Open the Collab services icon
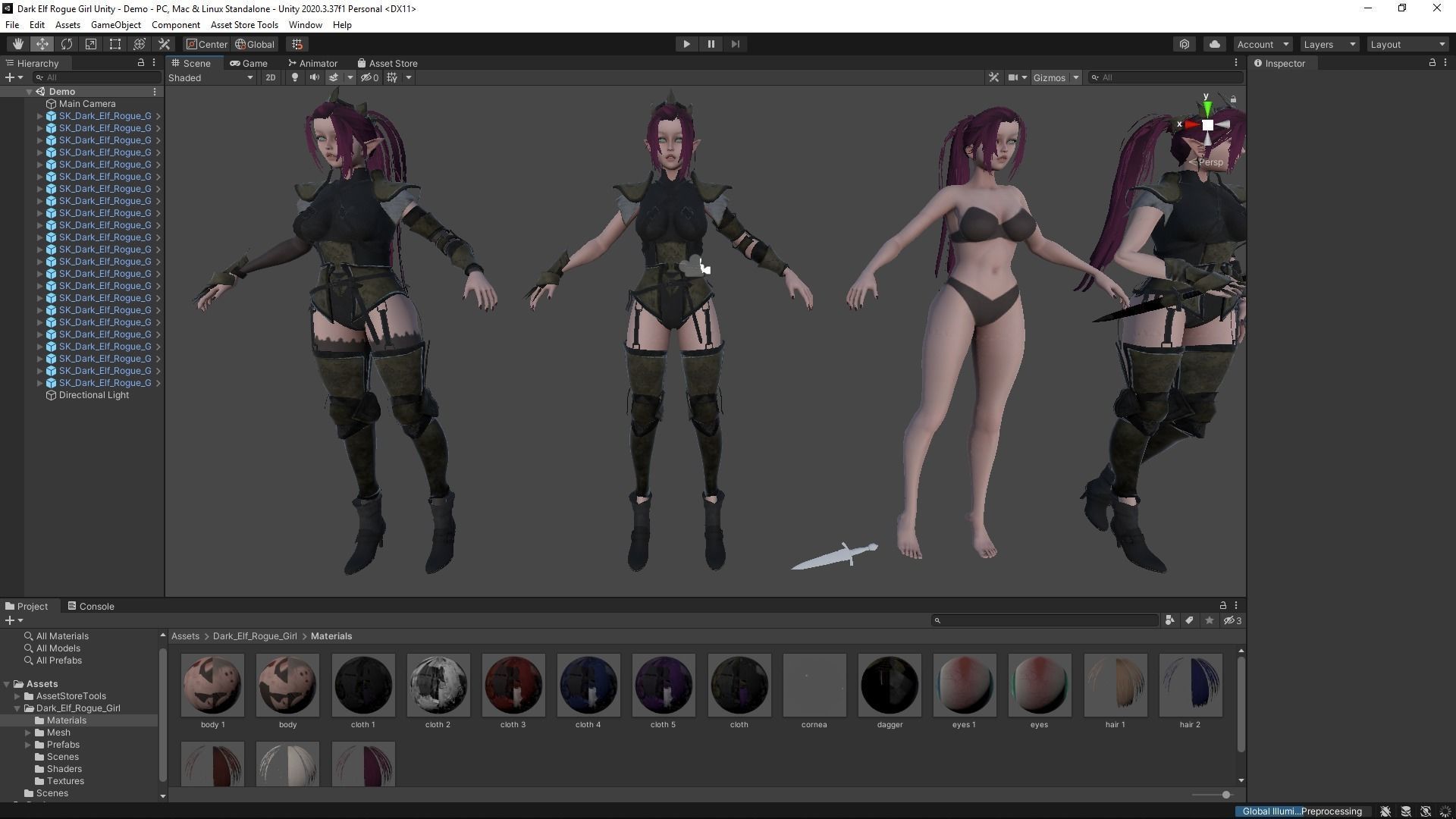This screenshot has width=1456, height=819. tap(1185, 44)
